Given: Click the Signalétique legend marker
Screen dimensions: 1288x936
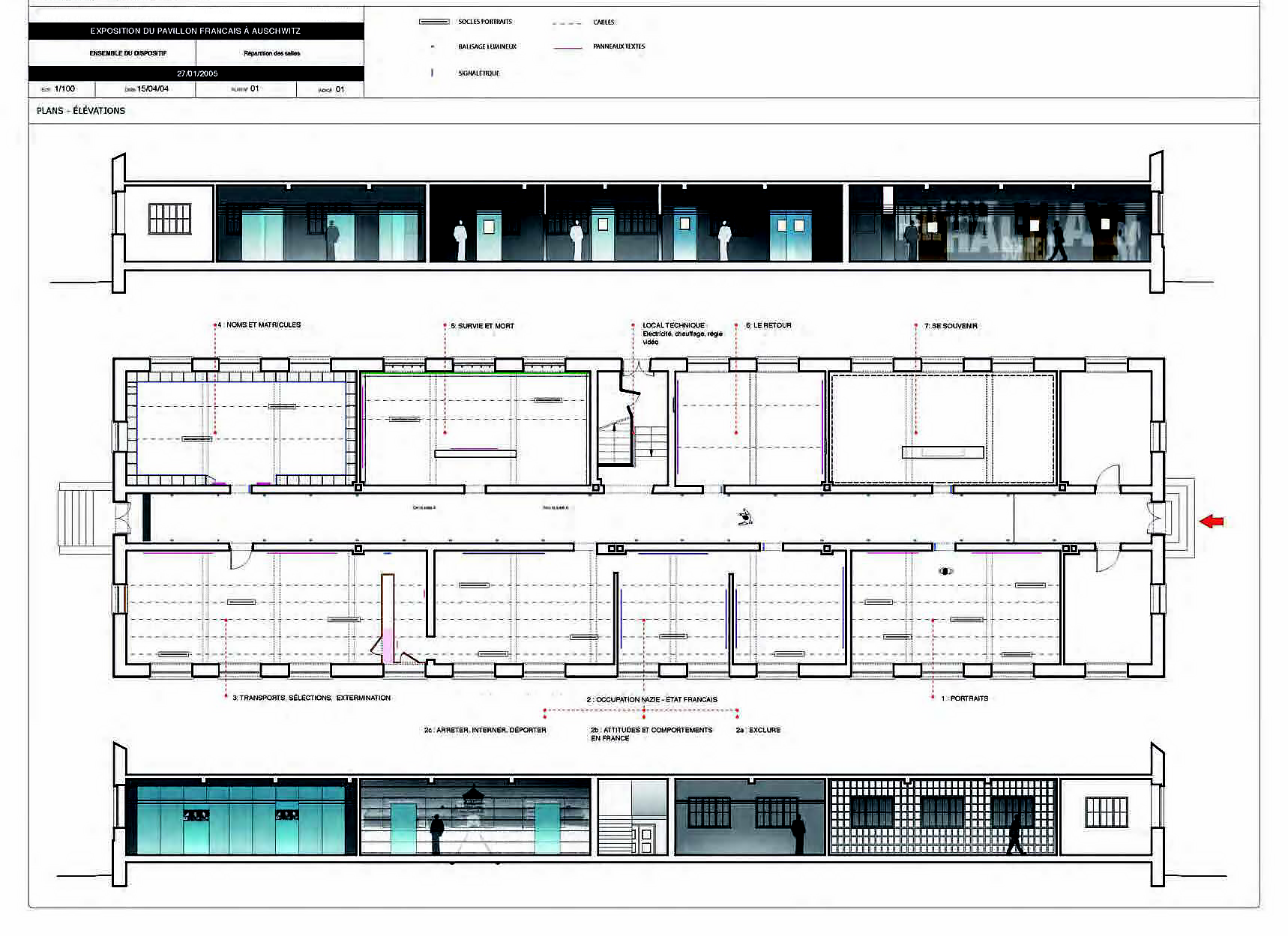Looking at the screenshot, I should (432, 73).
